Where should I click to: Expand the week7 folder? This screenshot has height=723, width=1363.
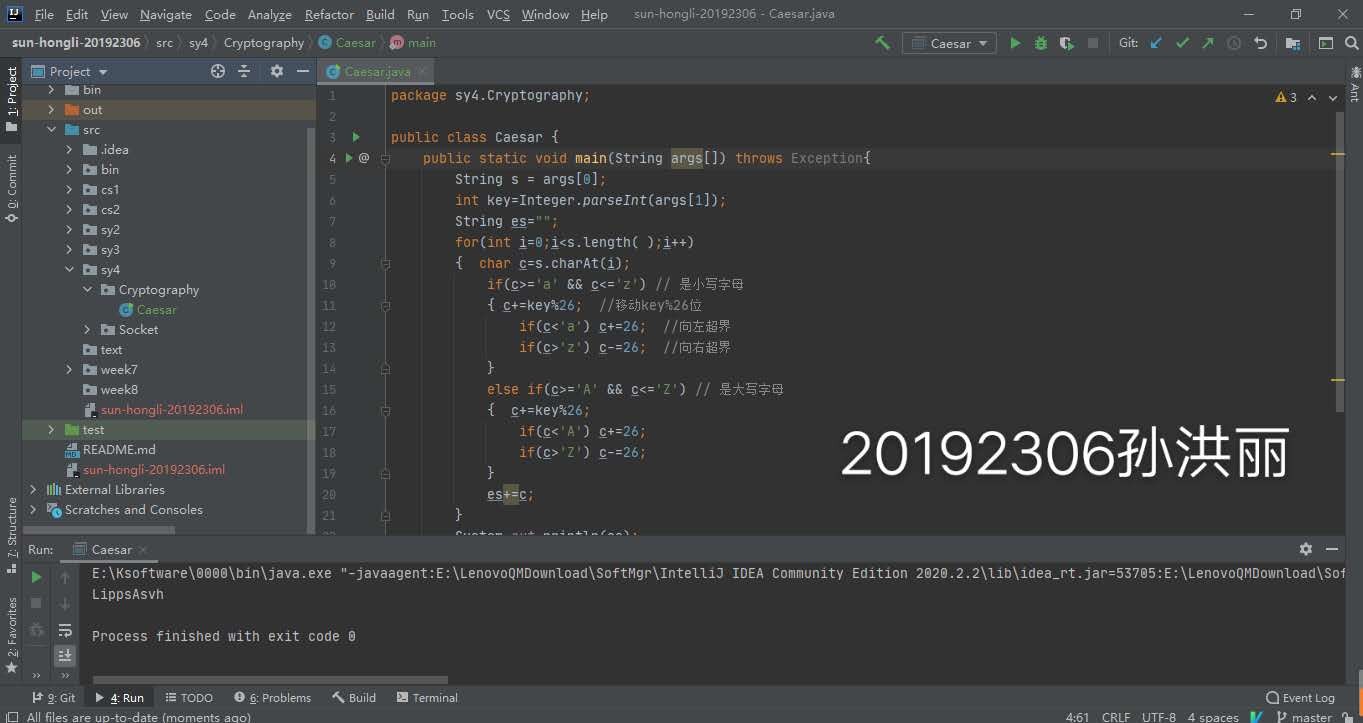click(70, 370)
